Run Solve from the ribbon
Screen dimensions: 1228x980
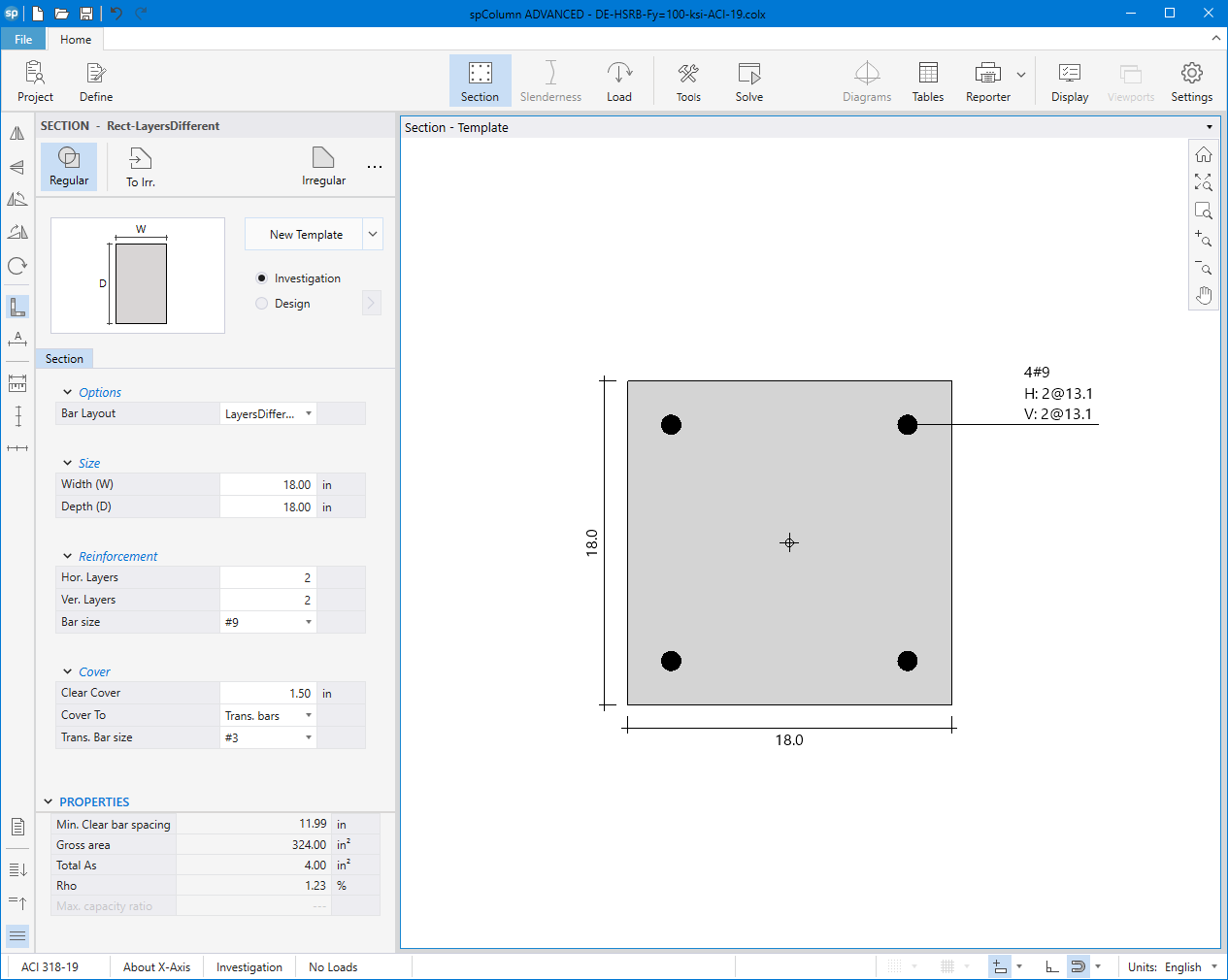(x=749, y=81)
